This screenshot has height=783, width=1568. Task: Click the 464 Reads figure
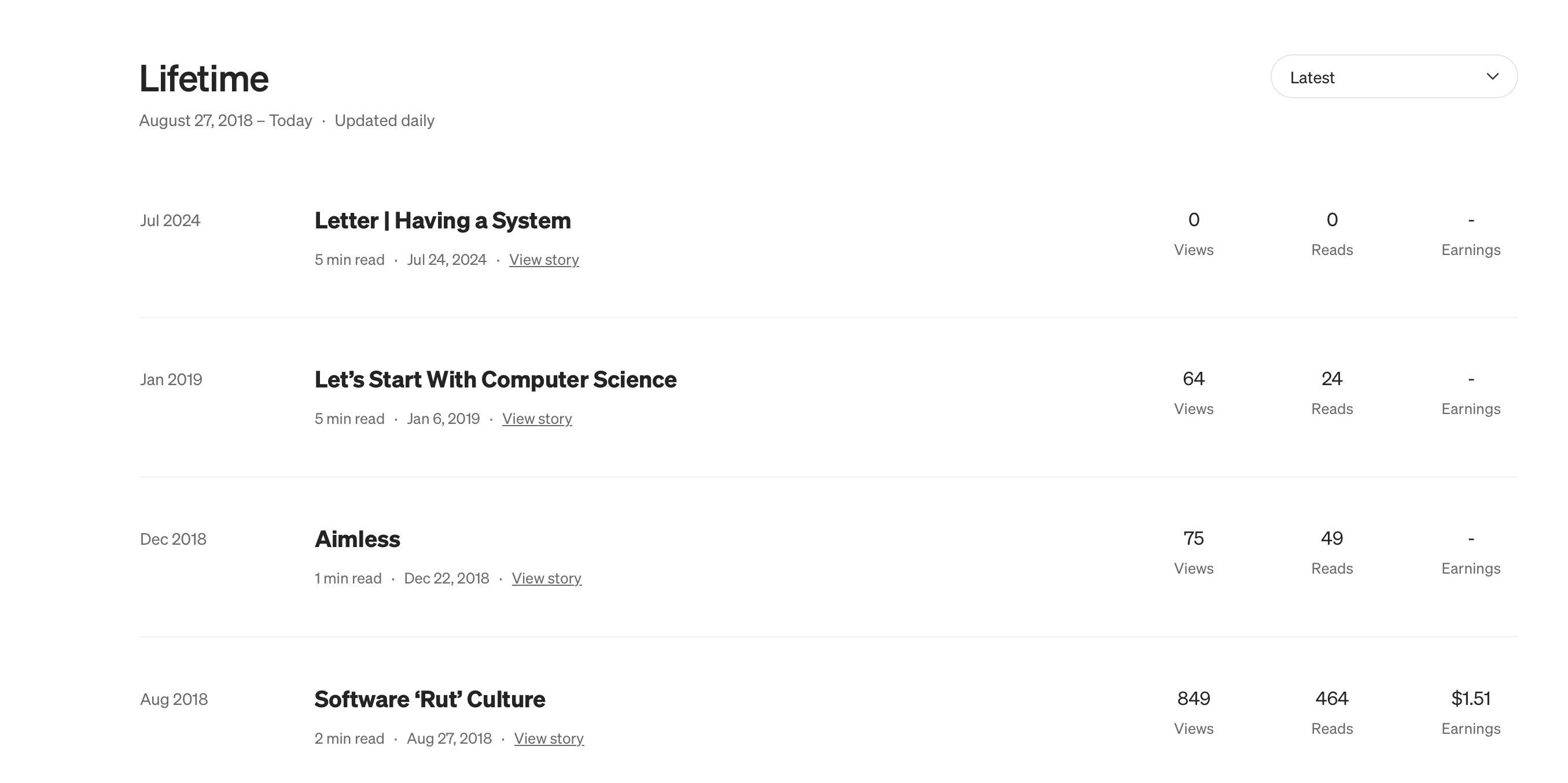[1331, 699]
